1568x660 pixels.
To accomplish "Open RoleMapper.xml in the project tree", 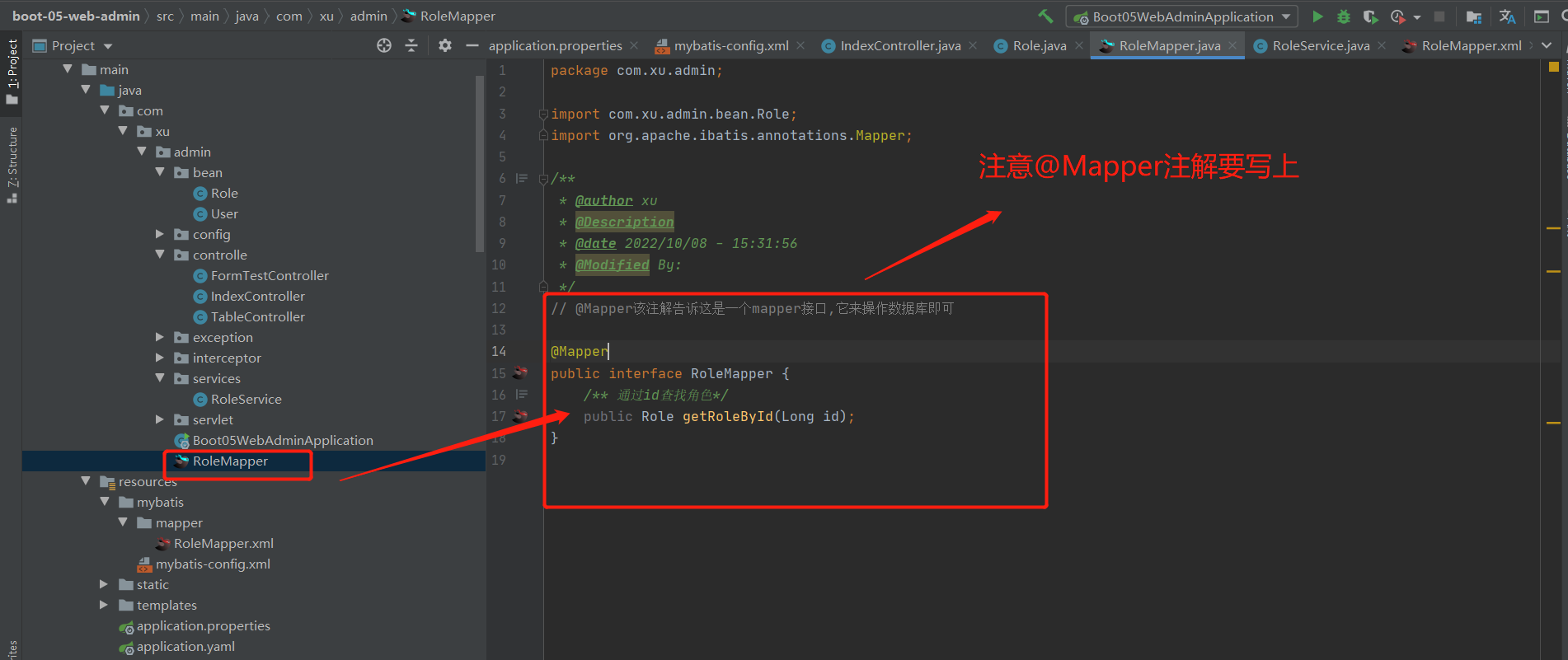I will pos(223,543).
